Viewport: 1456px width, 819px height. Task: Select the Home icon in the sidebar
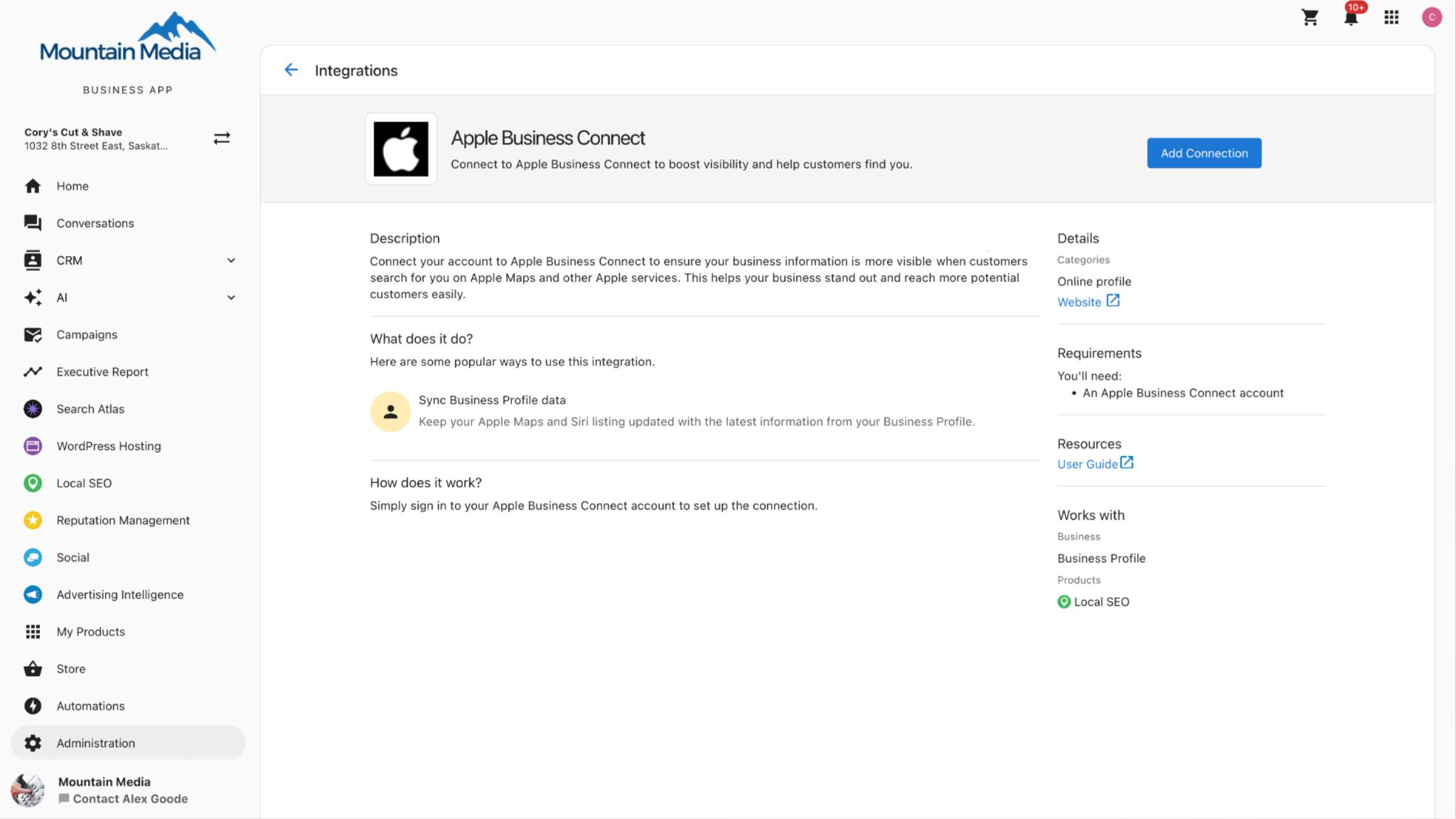[x=33, y=186]
